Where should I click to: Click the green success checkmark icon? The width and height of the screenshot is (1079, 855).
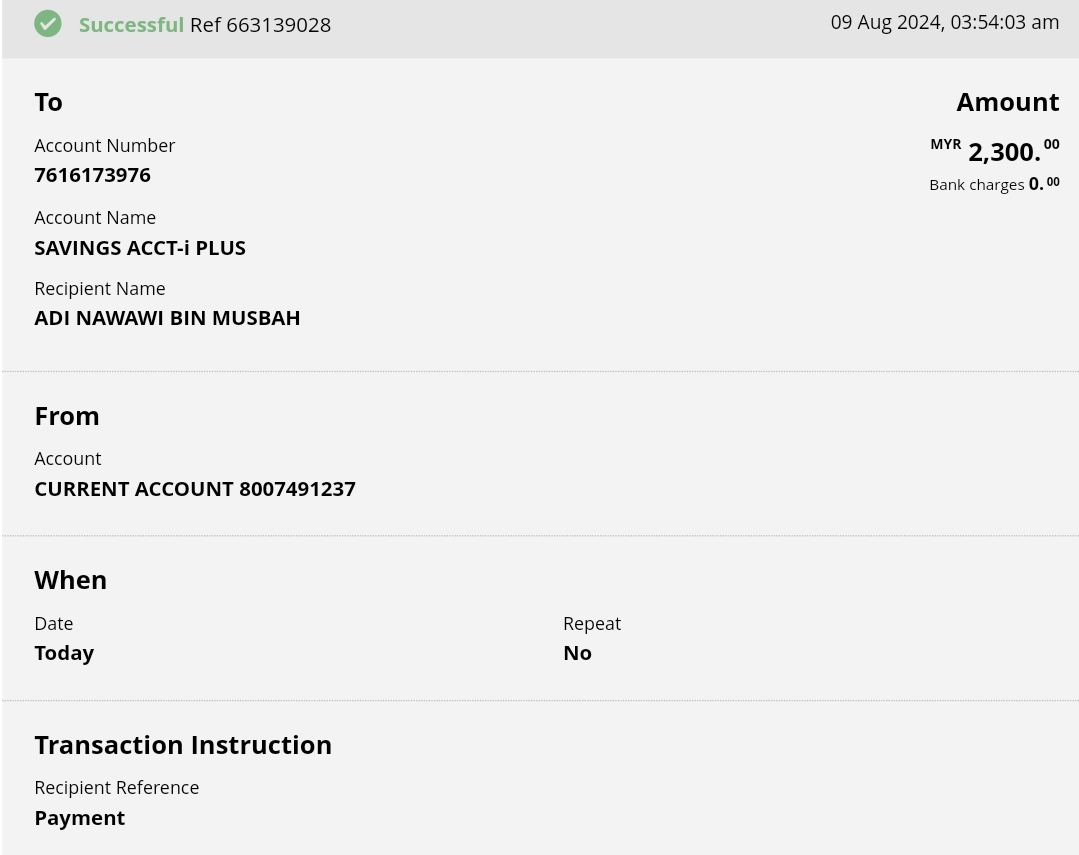[x=48, y=24]
